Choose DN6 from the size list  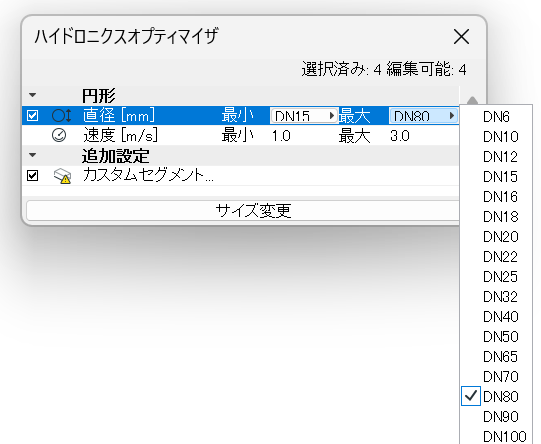tap(496, 117)
